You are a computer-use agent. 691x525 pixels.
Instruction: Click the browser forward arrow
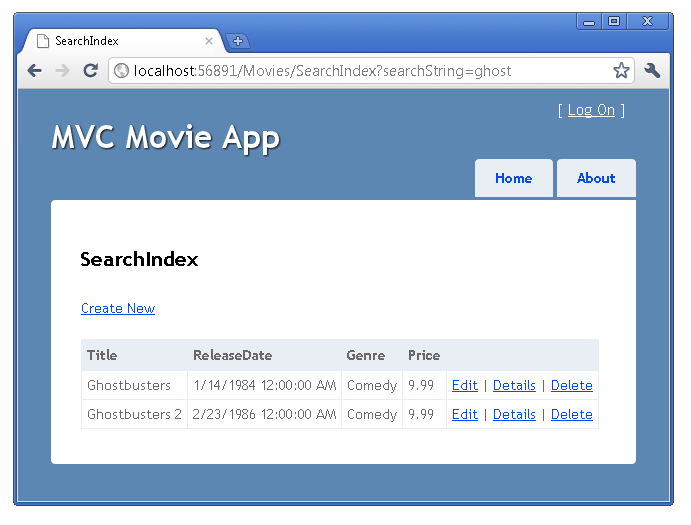point(62,71)
